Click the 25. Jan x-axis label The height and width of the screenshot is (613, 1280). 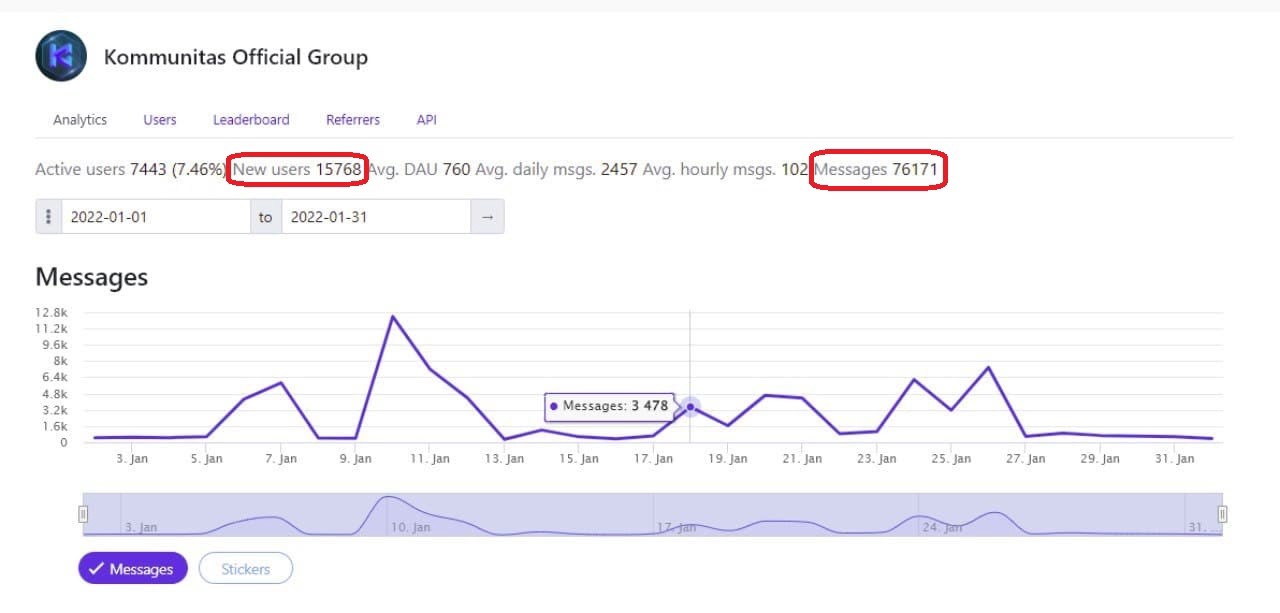pos(951,459)
